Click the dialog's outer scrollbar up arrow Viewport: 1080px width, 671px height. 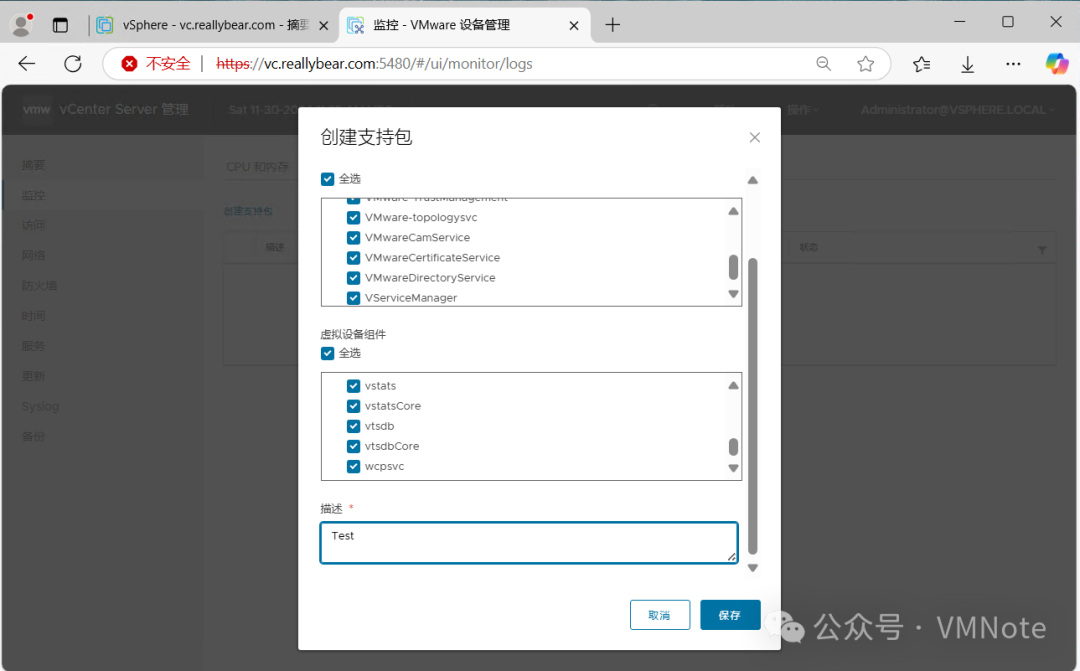753,180
